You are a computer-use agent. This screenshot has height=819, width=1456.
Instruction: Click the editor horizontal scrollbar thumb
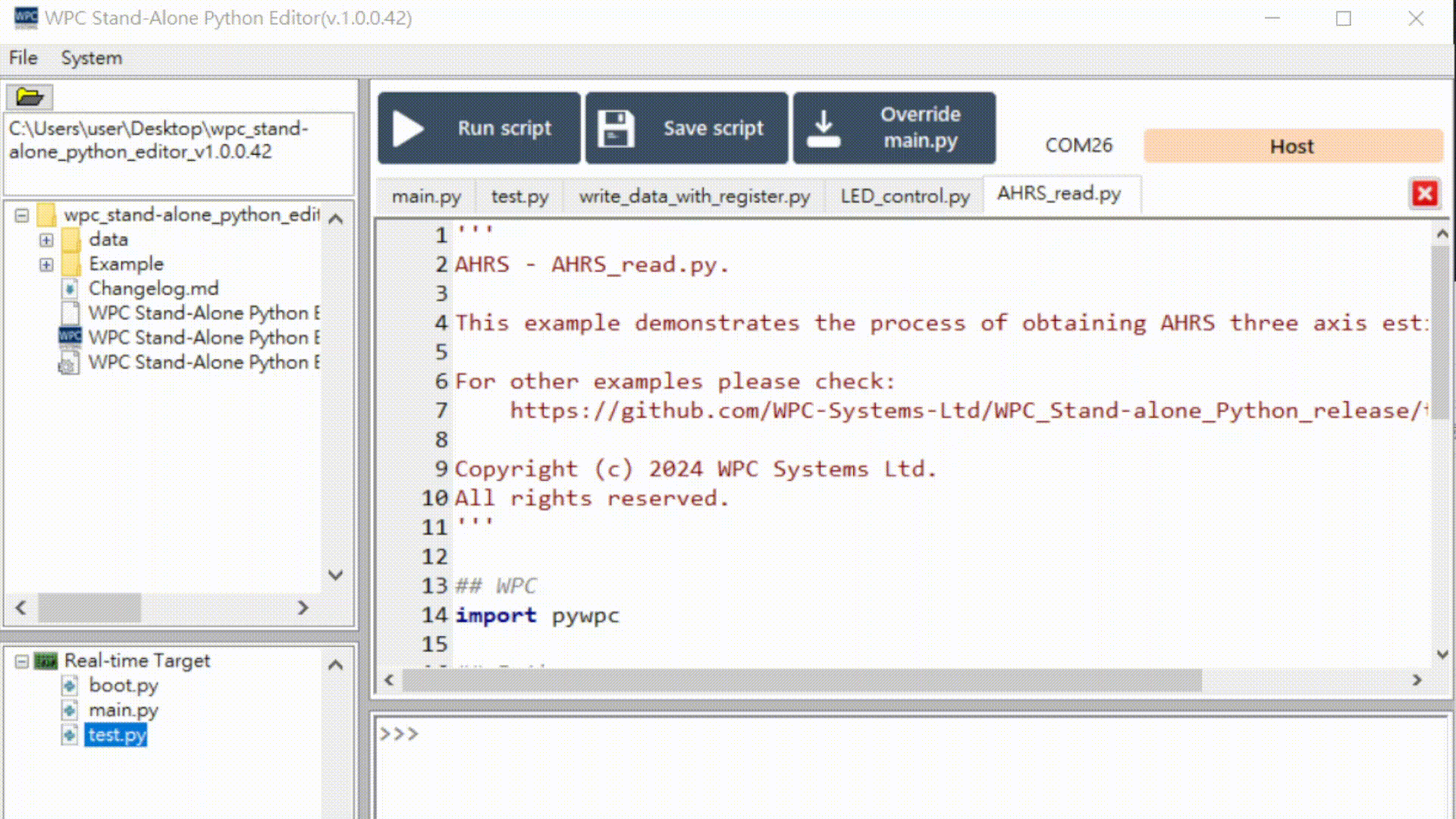[x=801, y=680]
